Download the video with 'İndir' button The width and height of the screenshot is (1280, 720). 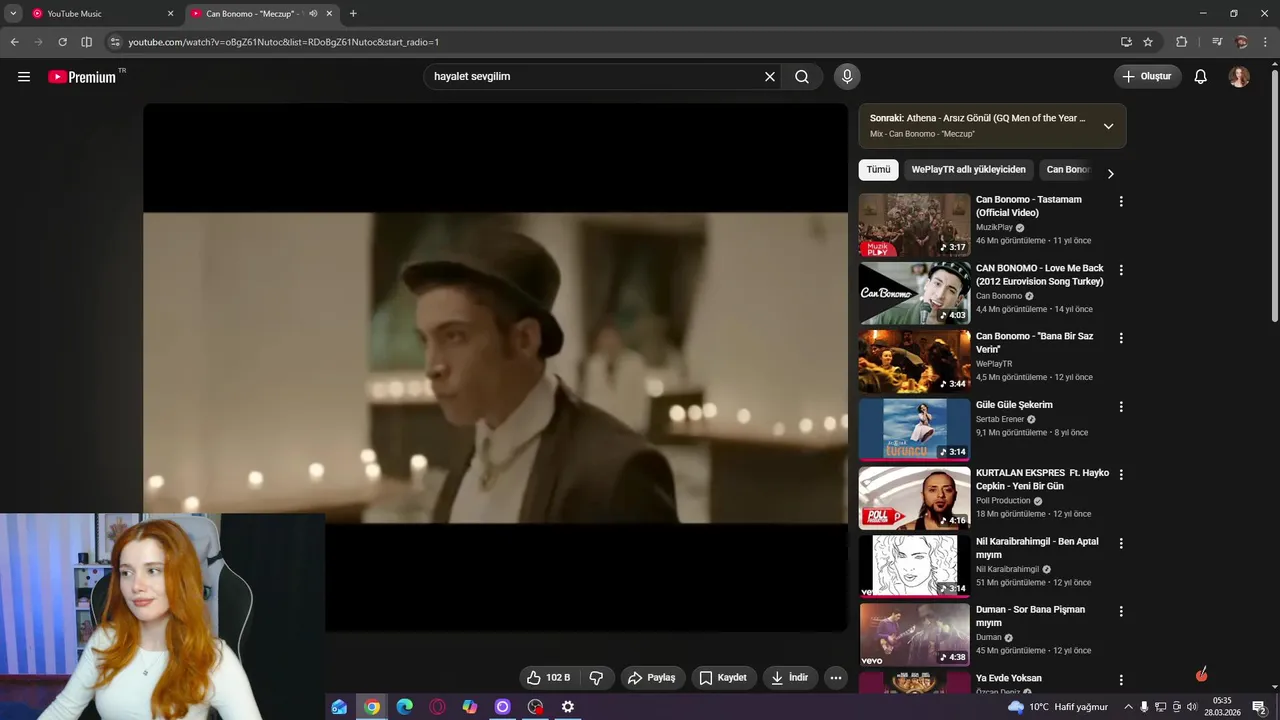tap(790, 678)
